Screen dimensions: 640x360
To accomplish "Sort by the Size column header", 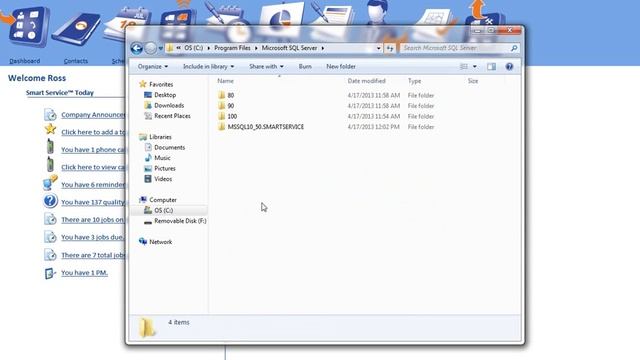I will click(473, 81).
